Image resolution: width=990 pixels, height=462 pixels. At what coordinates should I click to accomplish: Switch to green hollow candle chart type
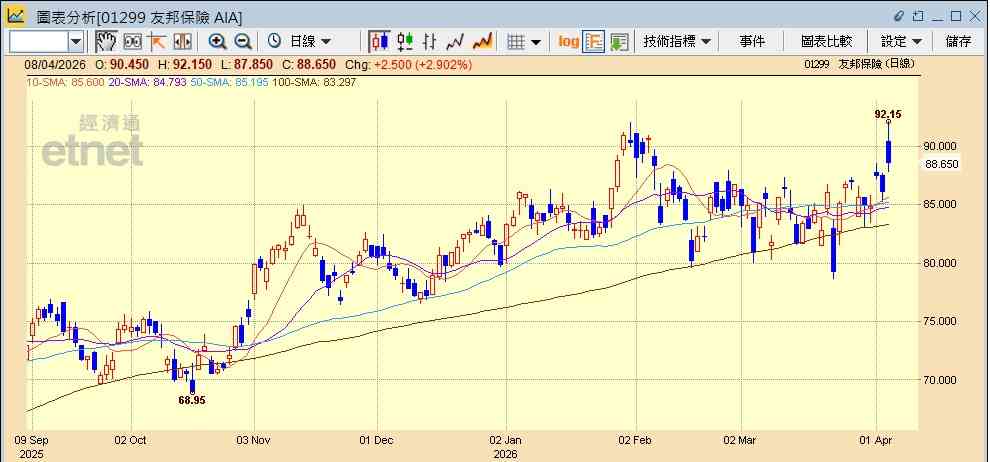tap(405, 42)
